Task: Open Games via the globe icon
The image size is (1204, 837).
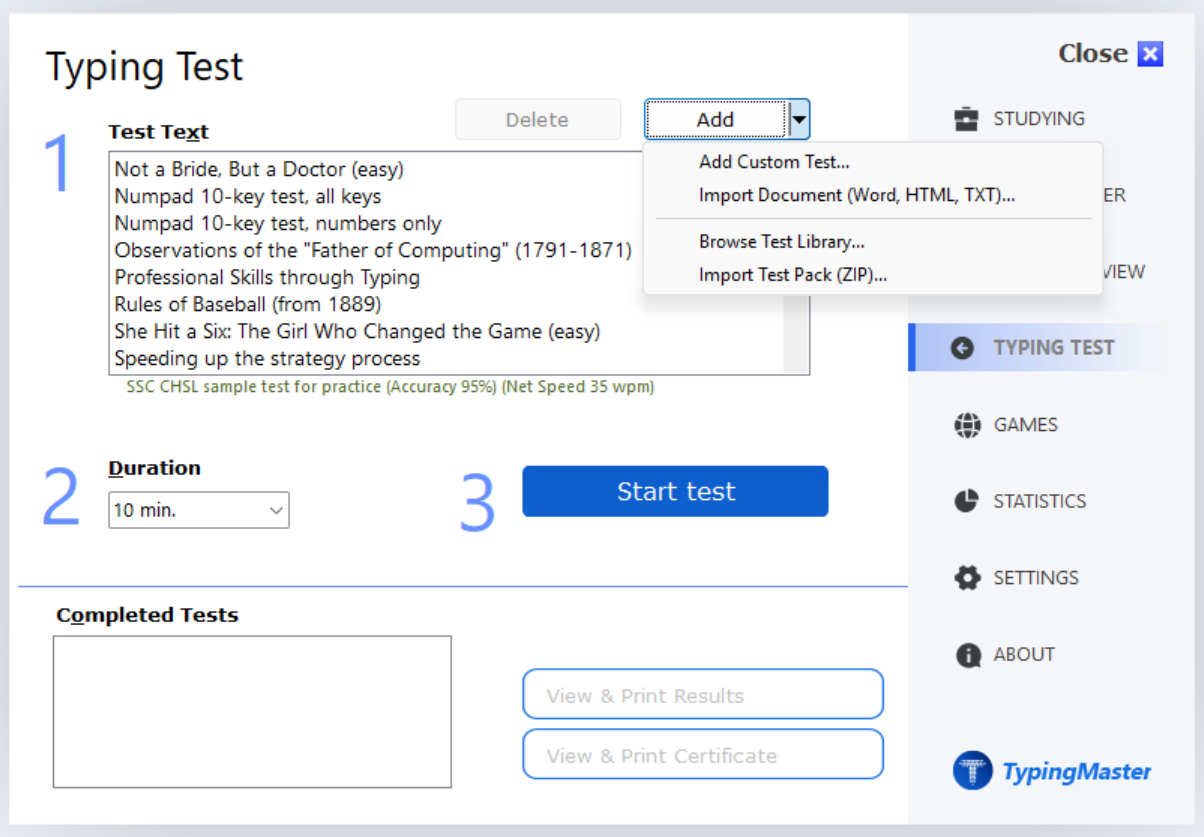Action: (967, 425)
